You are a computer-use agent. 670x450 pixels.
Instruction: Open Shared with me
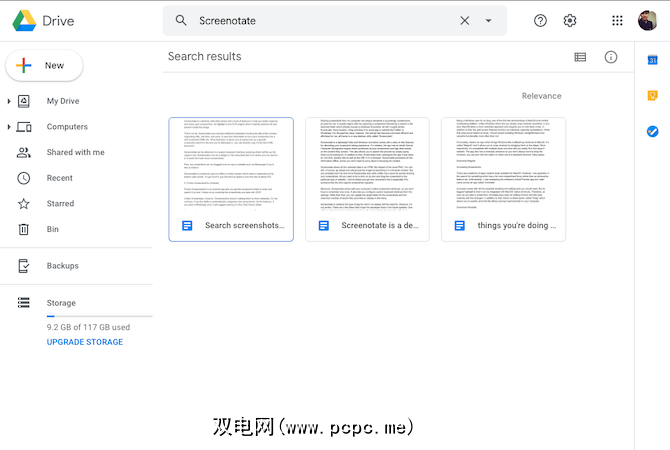coord(75,153)
